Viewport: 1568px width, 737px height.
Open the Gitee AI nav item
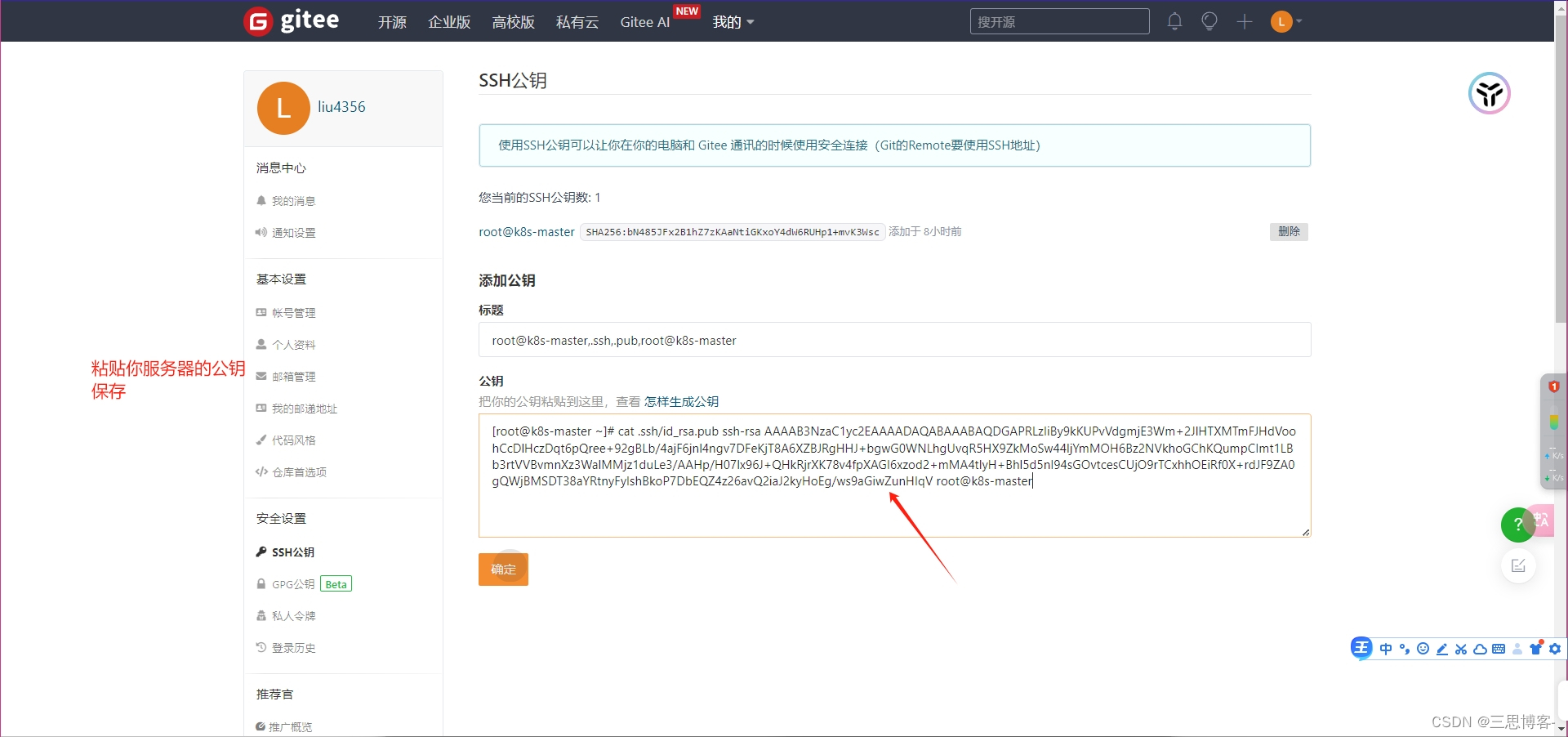645,22
